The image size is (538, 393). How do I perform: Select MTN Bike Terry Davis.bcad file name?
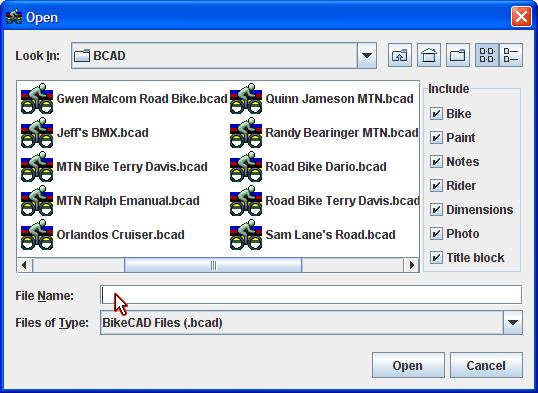tap(132, 166)
